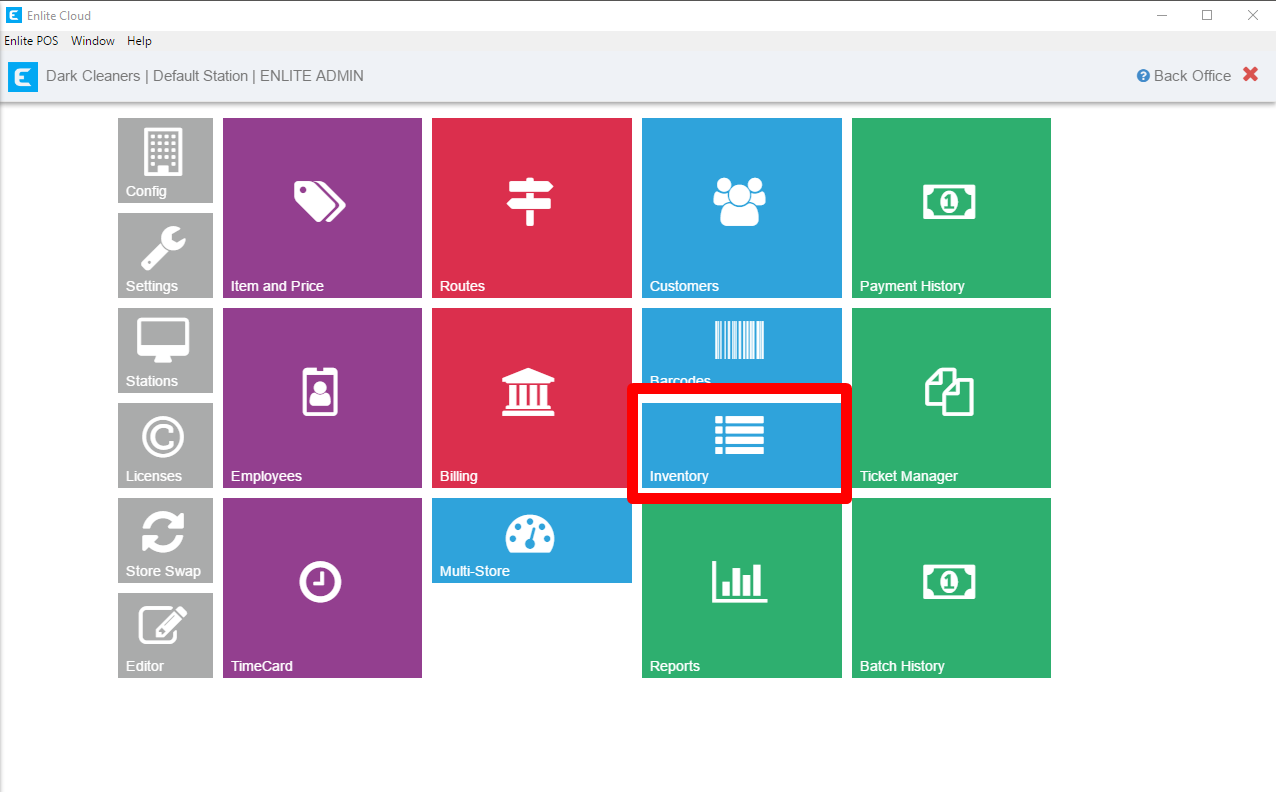Open the Store Swap tile
This screenshot has width=1276, height=792.
(165, 540)
